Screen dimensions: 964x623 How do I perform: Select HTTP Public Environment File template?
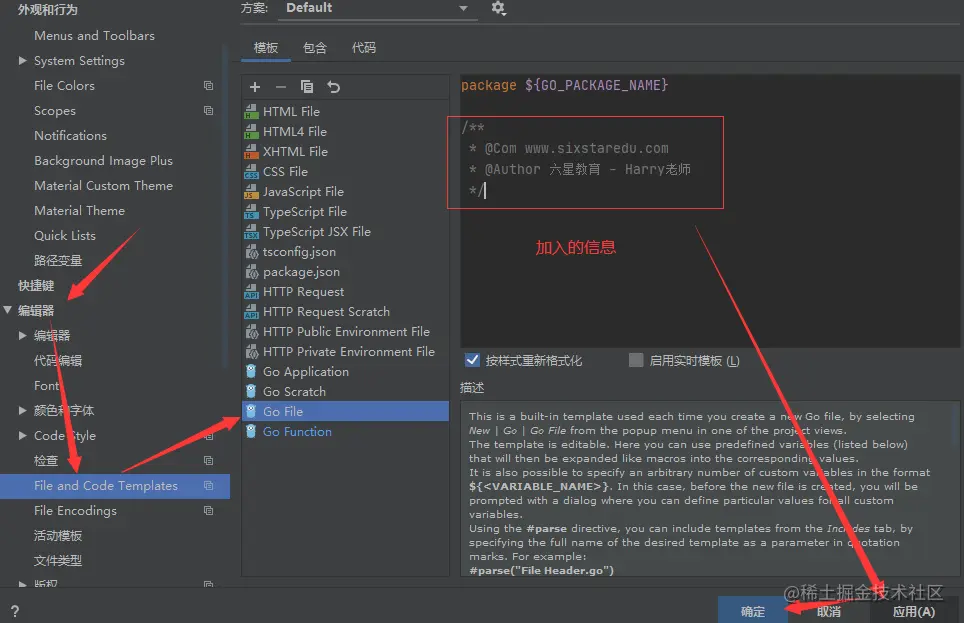346,331
